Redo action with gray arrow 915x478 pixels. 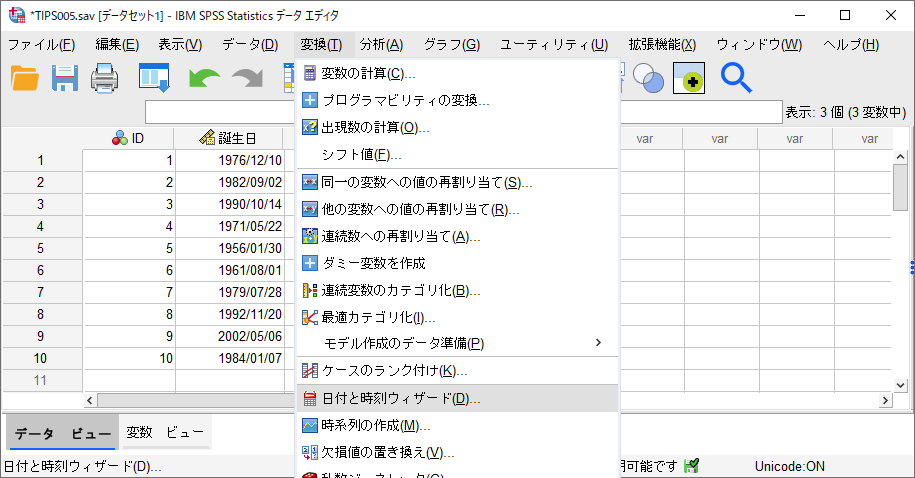(247, 78)
